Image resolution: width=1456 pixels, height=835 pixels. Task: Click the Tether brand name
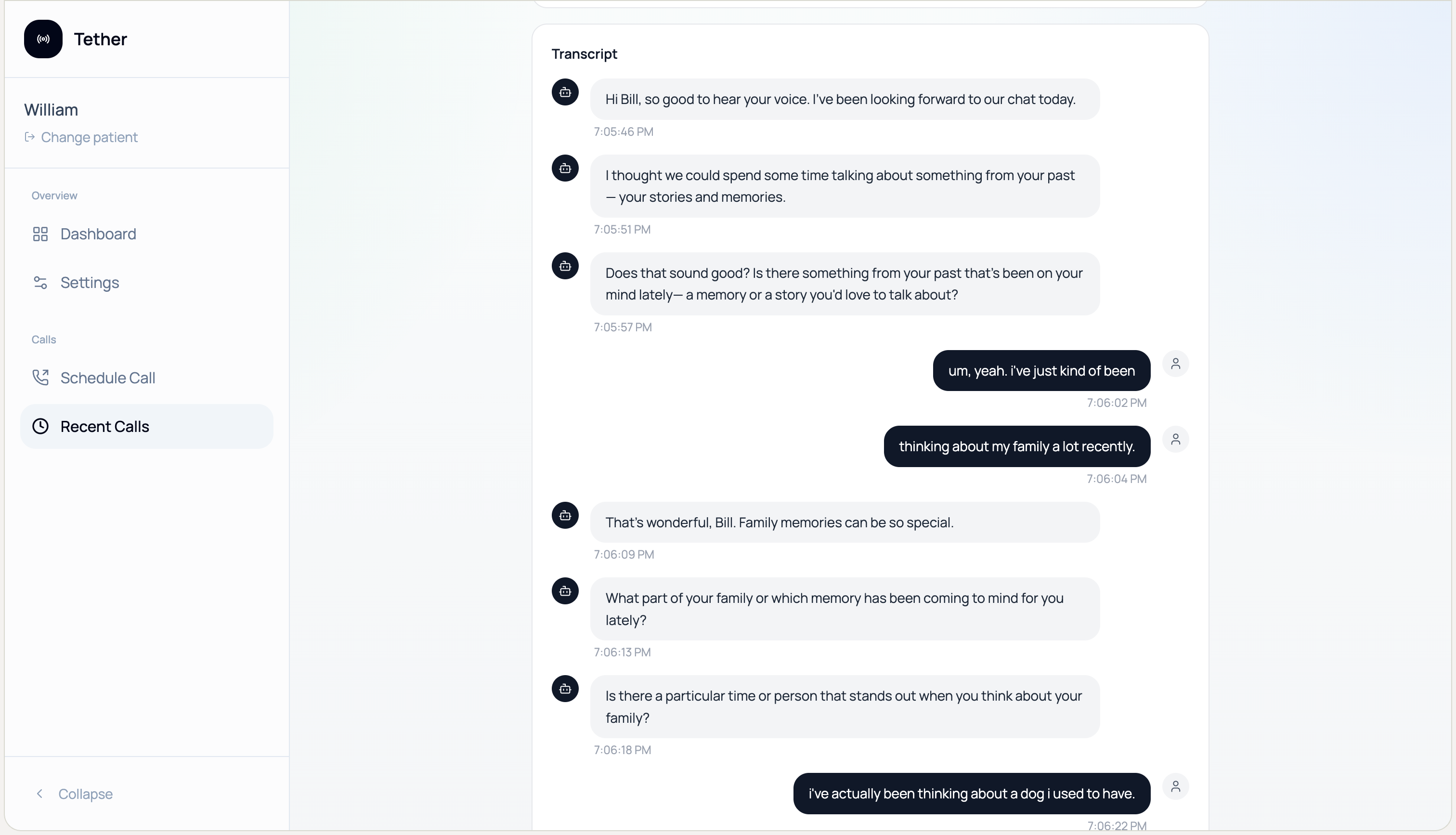[100, 39]
